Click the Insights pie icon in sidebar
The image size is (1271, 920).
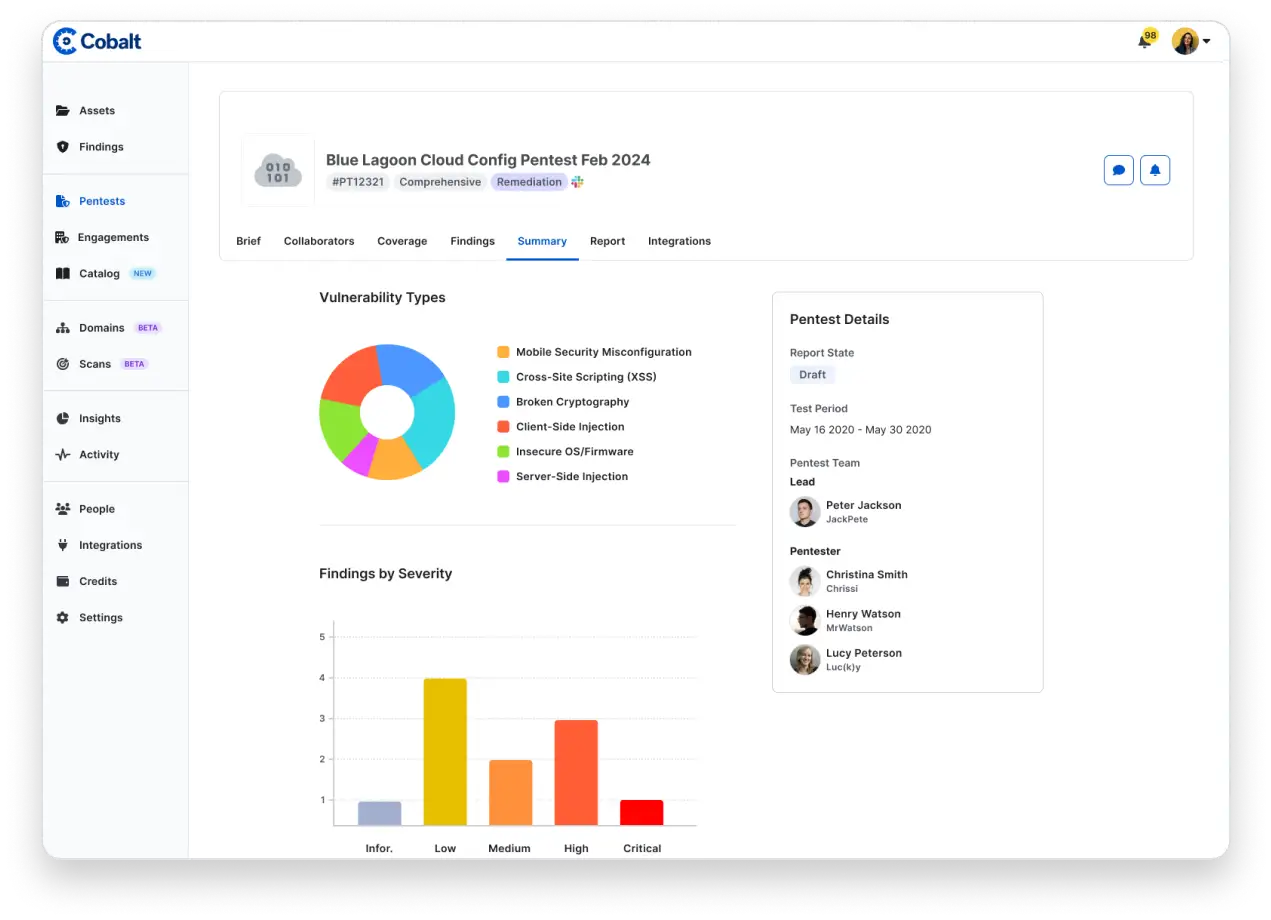(x=62, y=418)
